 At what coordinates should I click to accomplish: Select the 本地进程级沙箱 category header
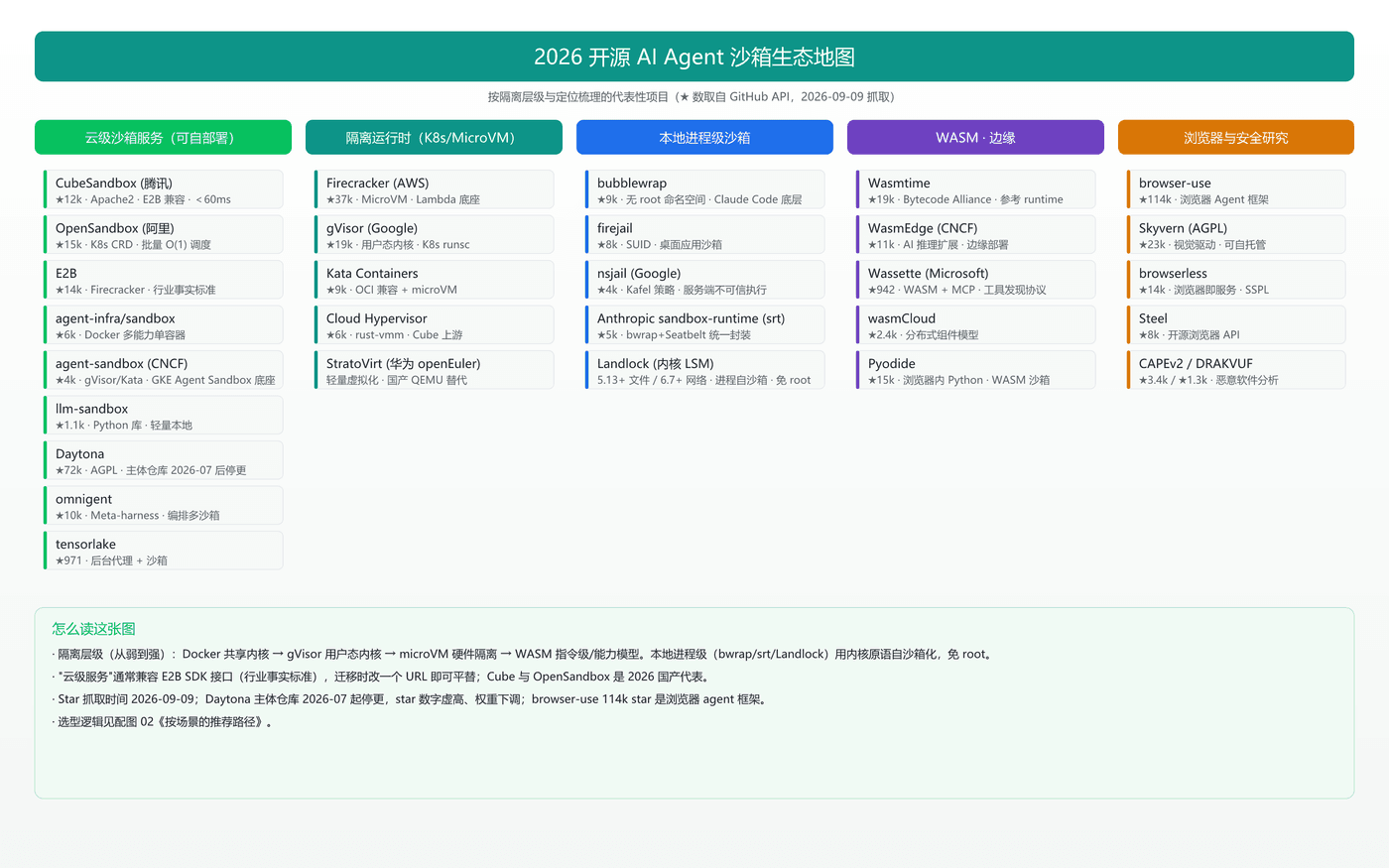pos(704,137)
